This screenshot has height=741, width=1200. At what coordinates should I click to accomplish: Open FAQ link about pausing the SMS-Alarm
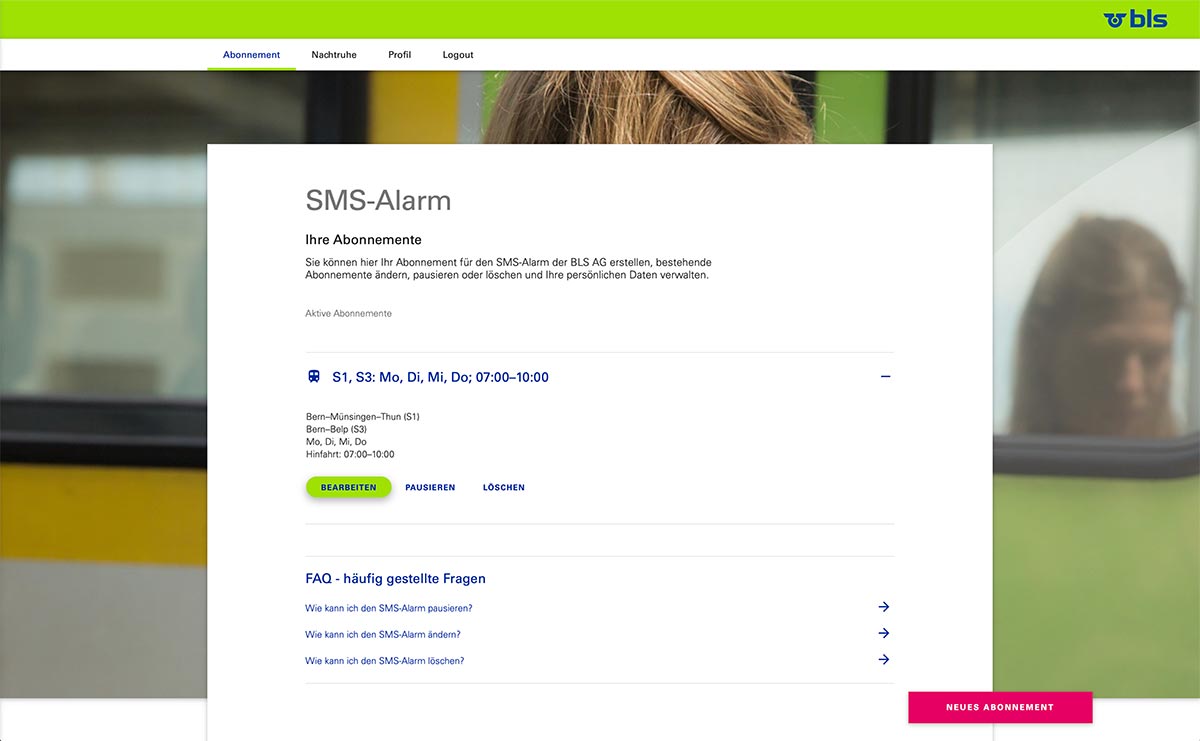388,608
